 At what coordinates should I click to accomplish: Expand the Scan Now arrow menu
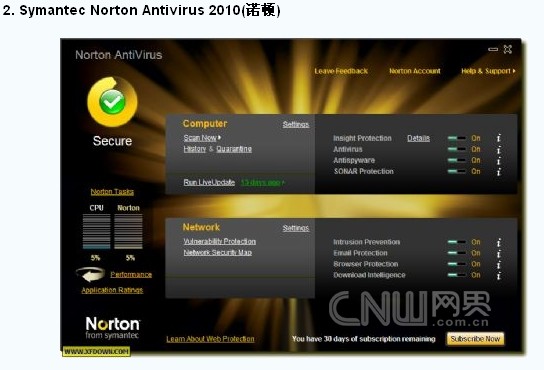pos(220,138)
